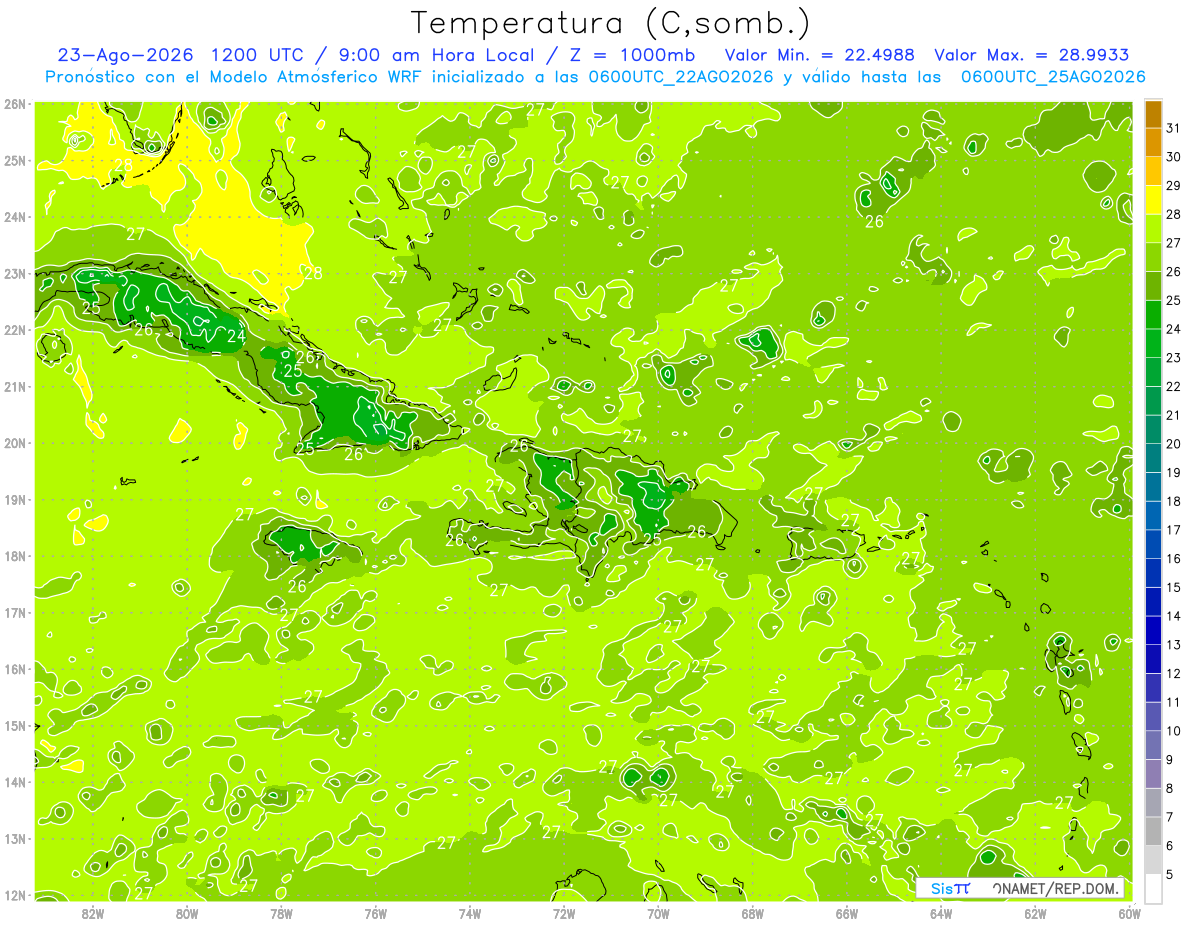
Task: Pick the purple legend swatch between 9 and 10
Action: [1153, 745]
